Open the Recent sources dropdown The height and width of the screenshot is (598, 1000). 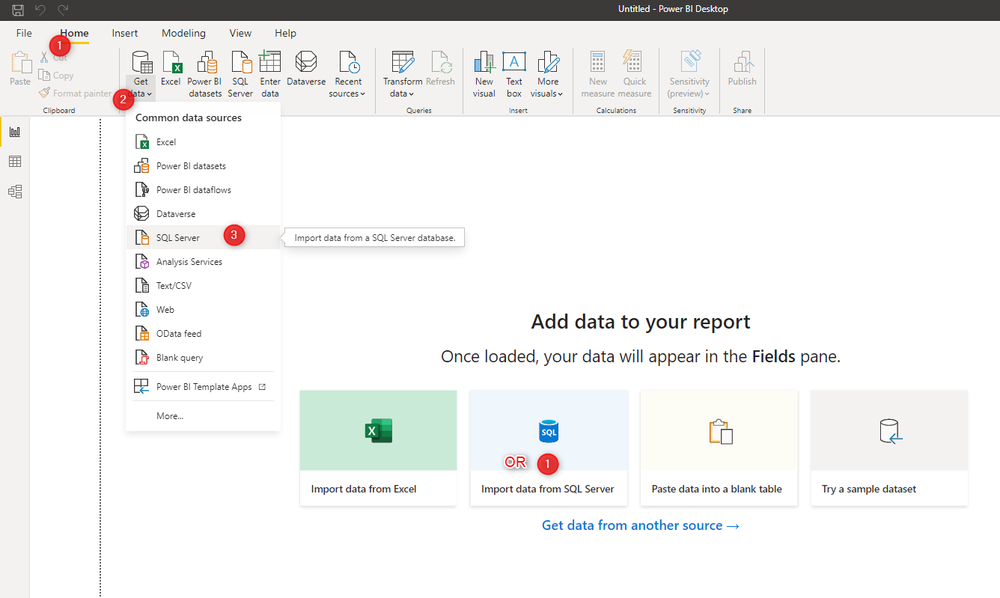(347, 70)
